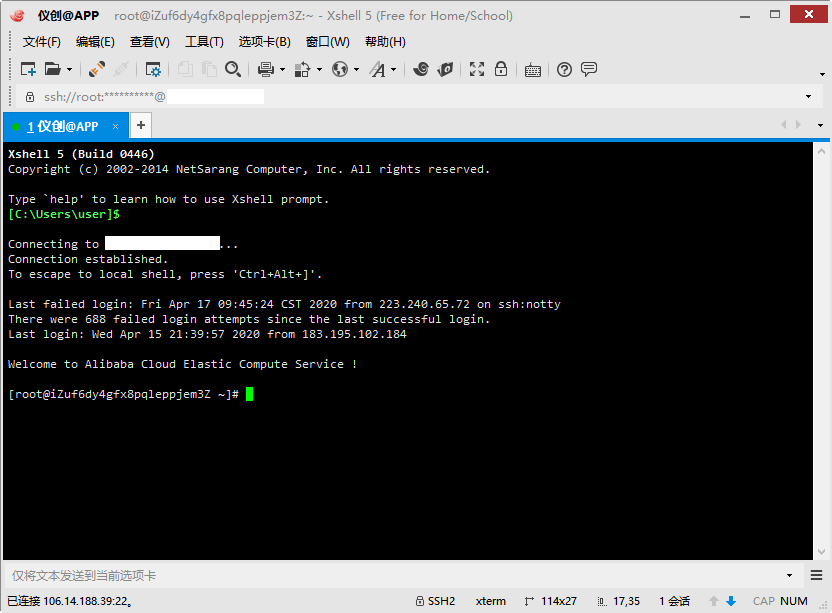
Task: Click the file transfer icon
Action: click(x=302, y=69)
